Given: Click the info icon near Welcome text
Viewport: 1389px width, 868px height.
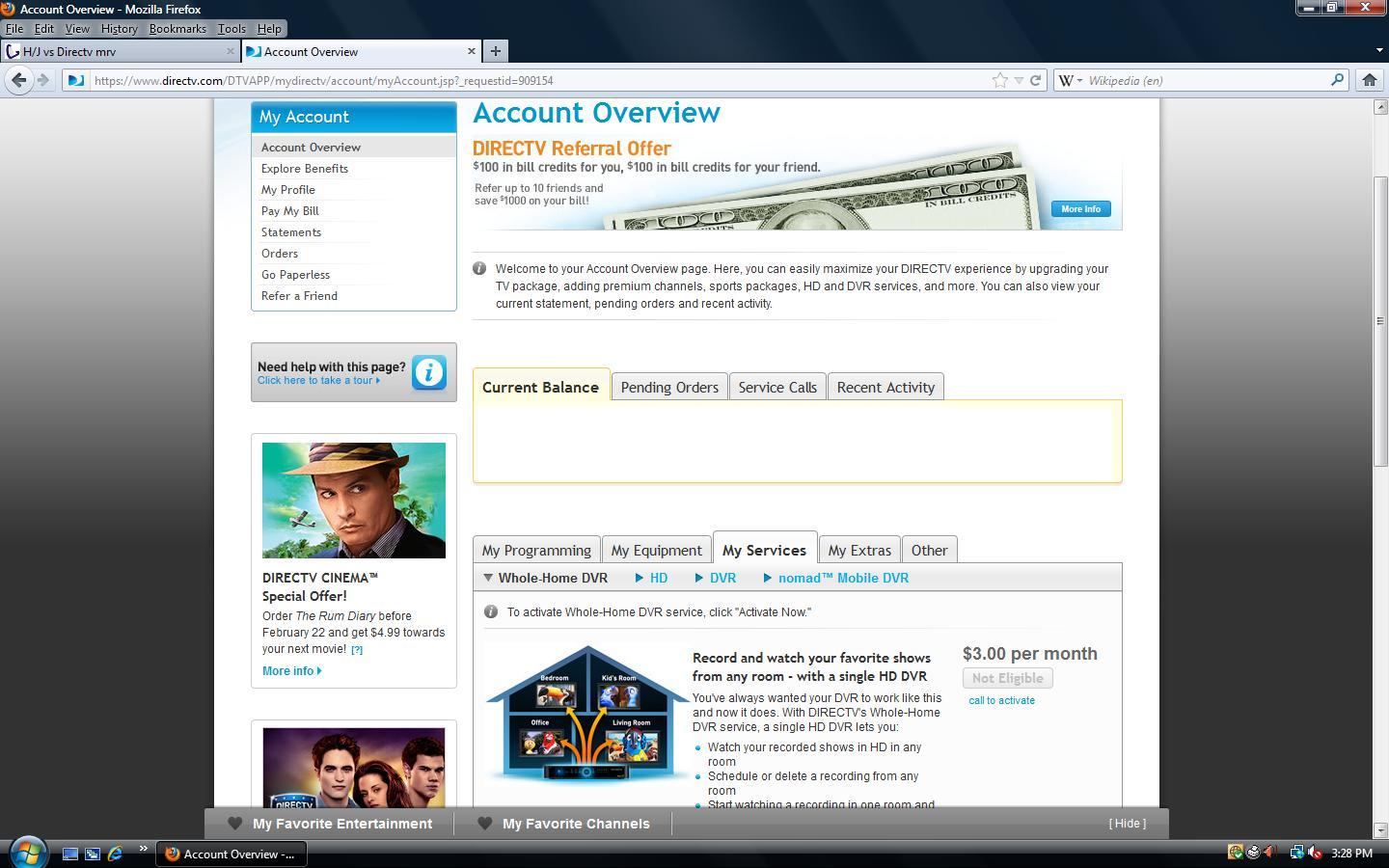Looking at the screenshot, I should click(479, 268).
